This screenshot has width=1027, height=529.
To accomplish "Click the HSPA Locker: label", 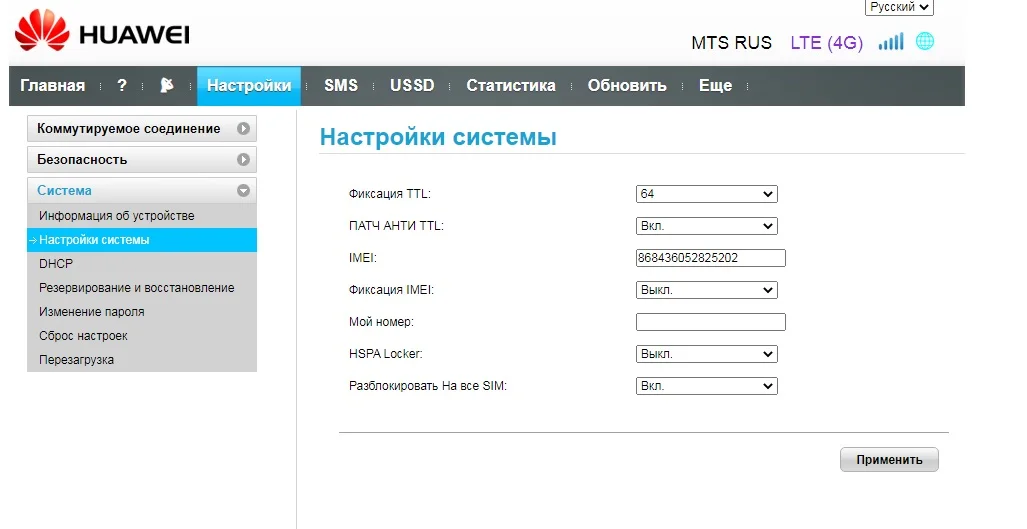I will click(386, 354).
